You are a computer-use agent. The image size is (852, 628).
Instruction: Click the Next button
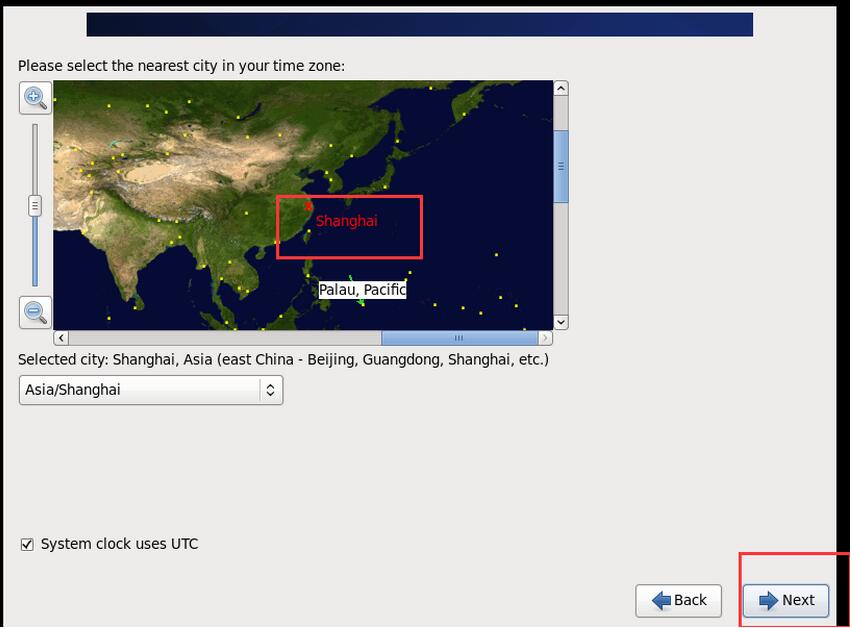pos(786,600)
